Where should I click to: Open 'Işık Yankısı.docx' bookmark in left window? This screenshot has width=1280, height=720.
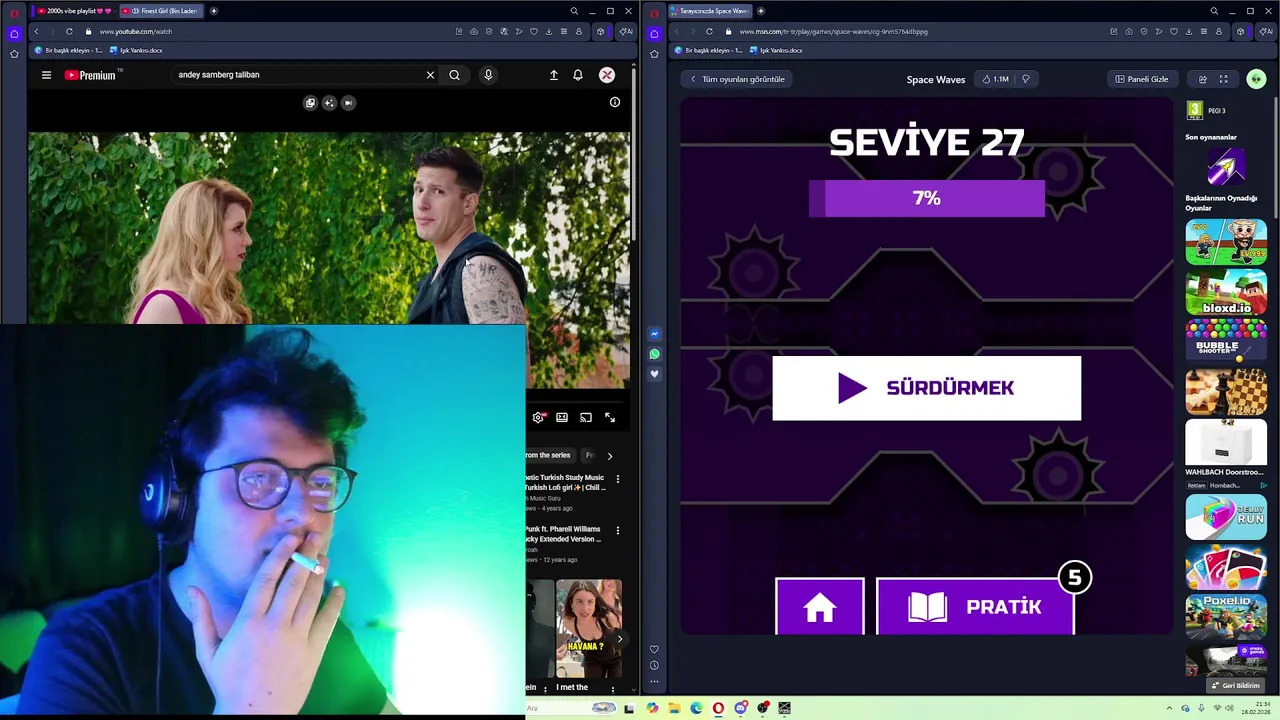coord(137,50)
